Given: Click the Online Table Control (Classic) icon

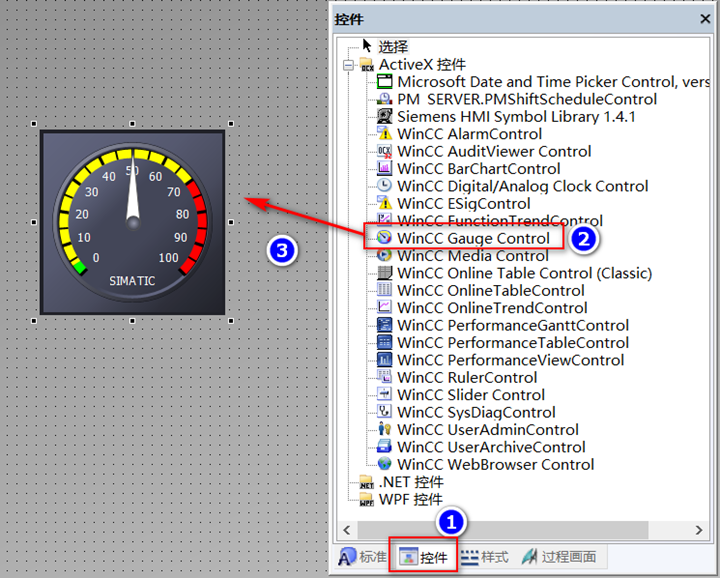Looking at the screenshot, I should [384, 273].
